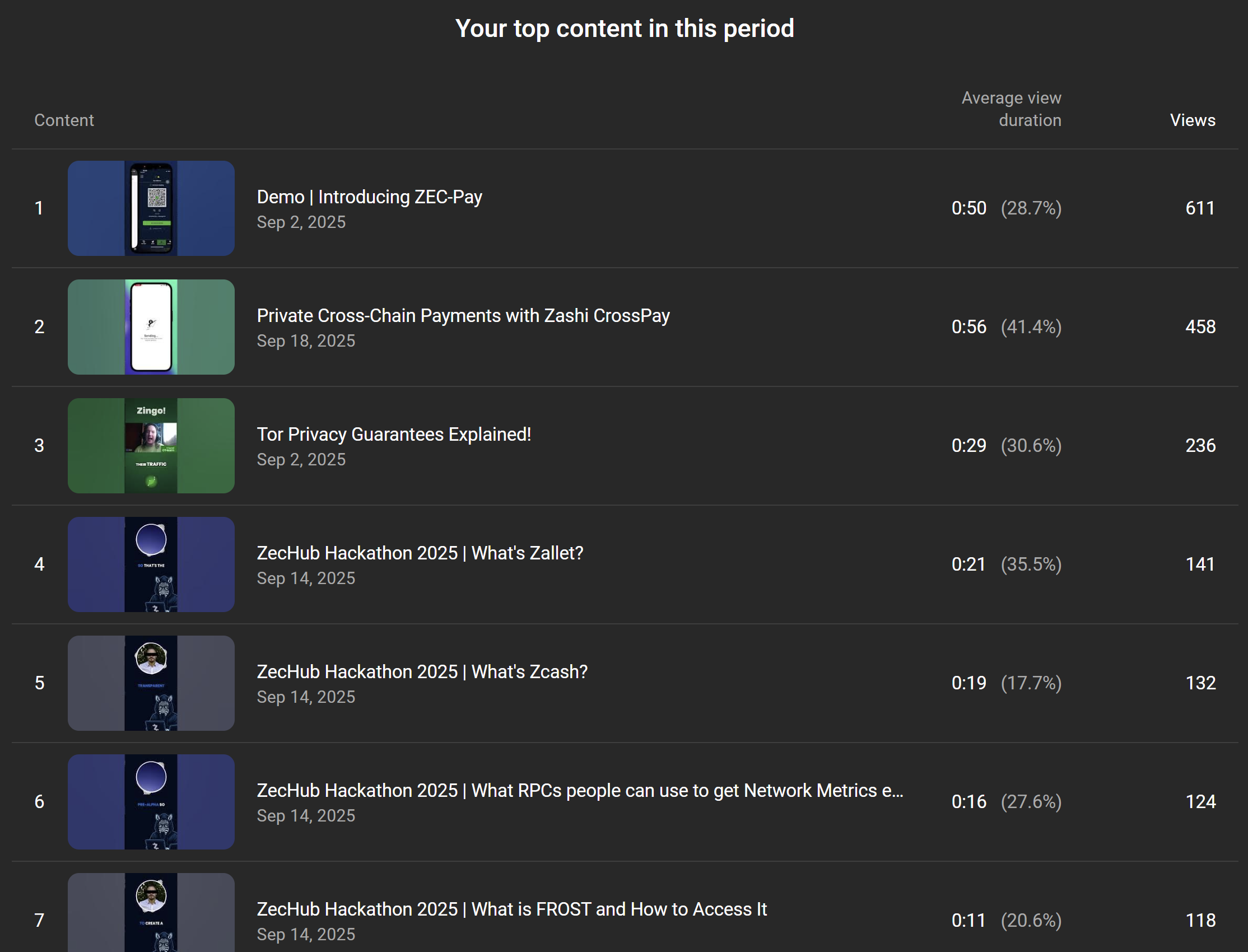The height and width of the screenshot is (952, 1248).
Task: Open the Zingo Tor Privacy thumbnail
Action: click(x=151, y=445)
